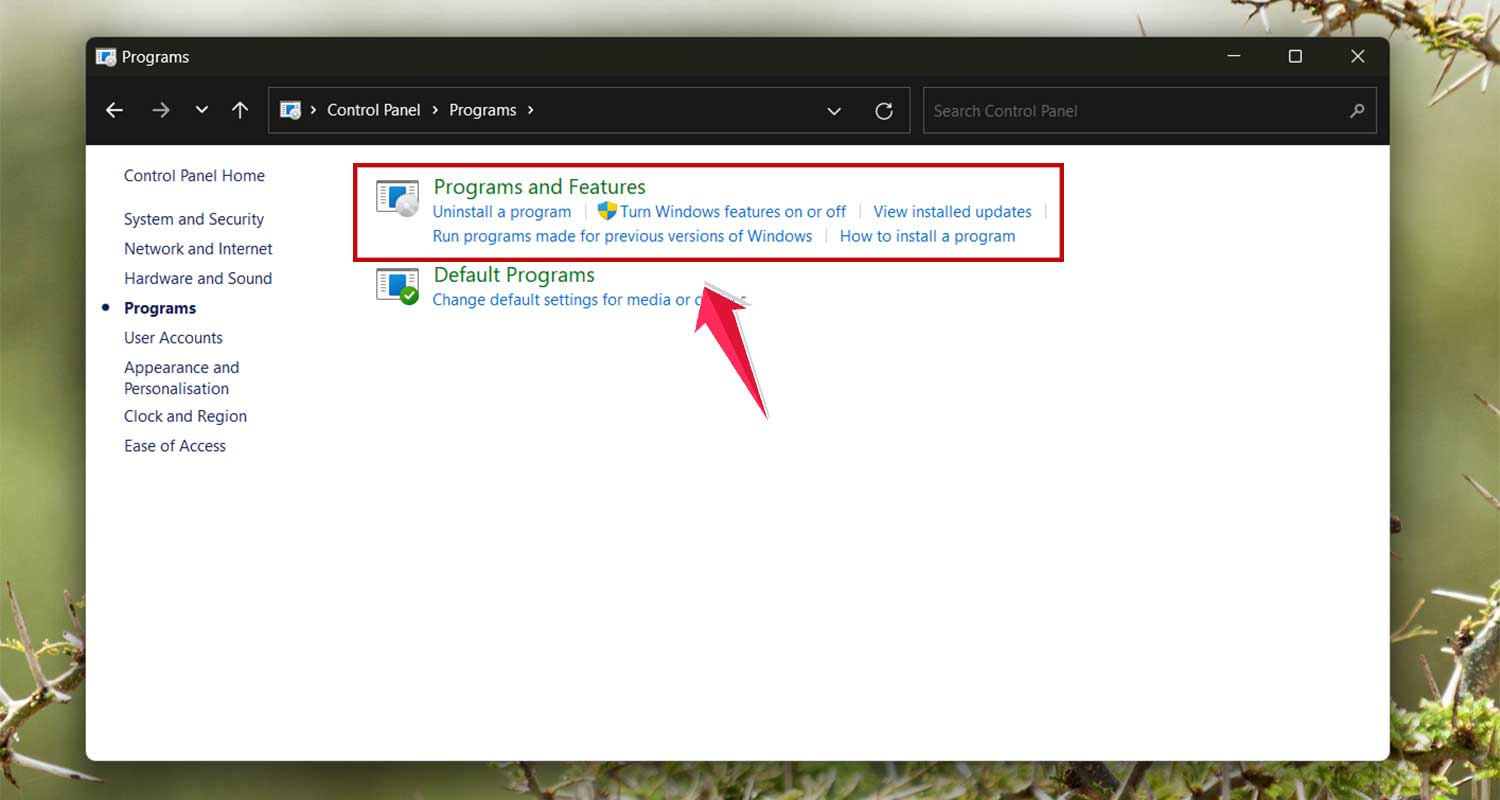Open Uninstall a program

tap(501, 211)
